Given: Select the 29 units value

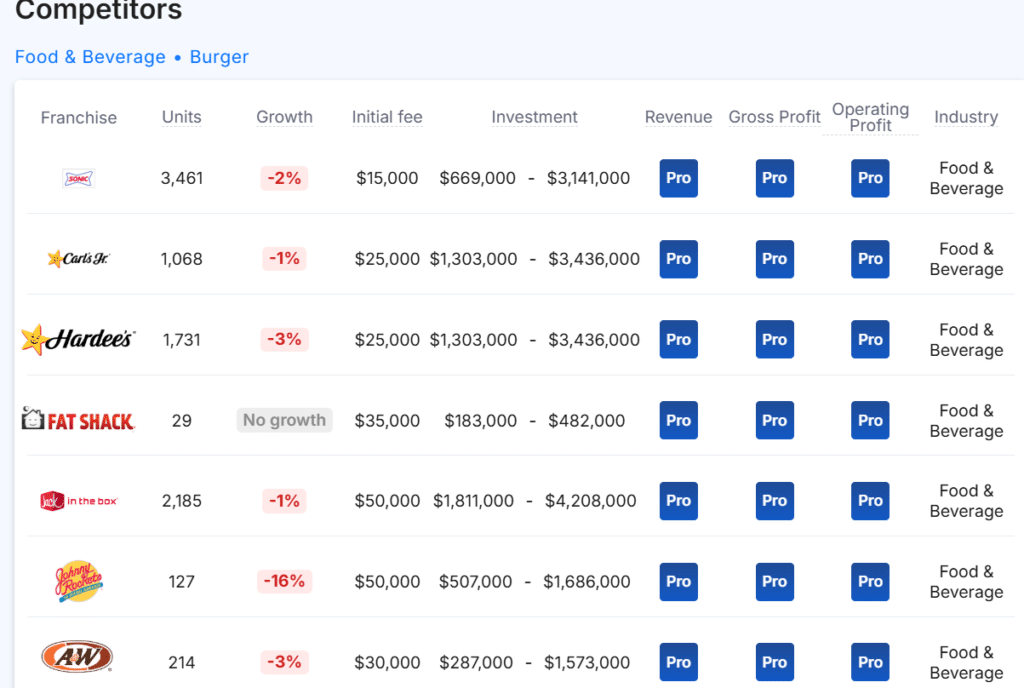Looking at the screenshot, I should pos(182,420).
